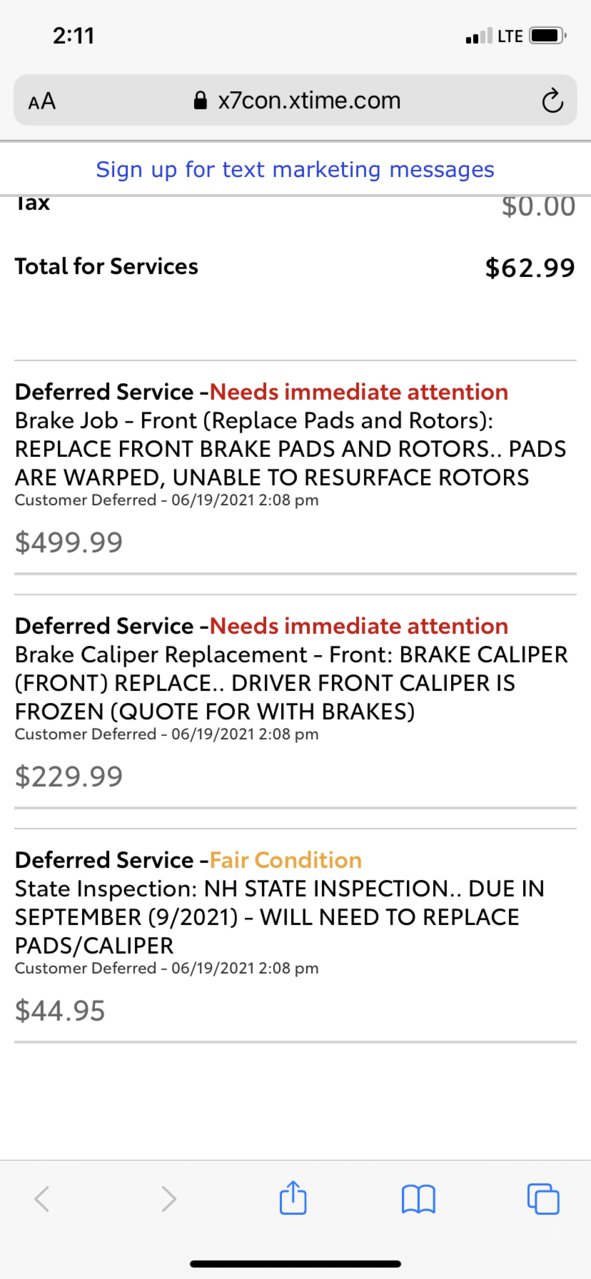Tap the battery indicator in status bar
The height and width of the screenshot is (1279, 591).
click(x=548, y=36)
